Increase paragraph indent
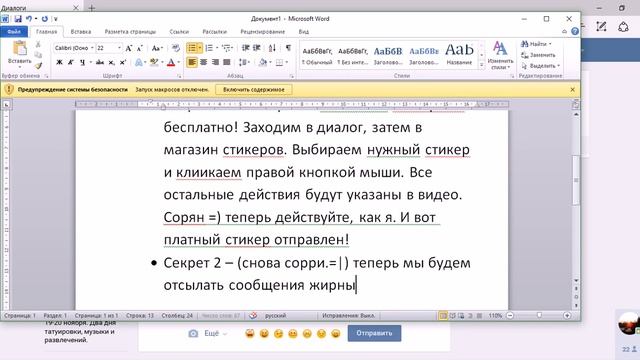The height and width of the screenshot is (360, 640). click(x=257, y=48)
